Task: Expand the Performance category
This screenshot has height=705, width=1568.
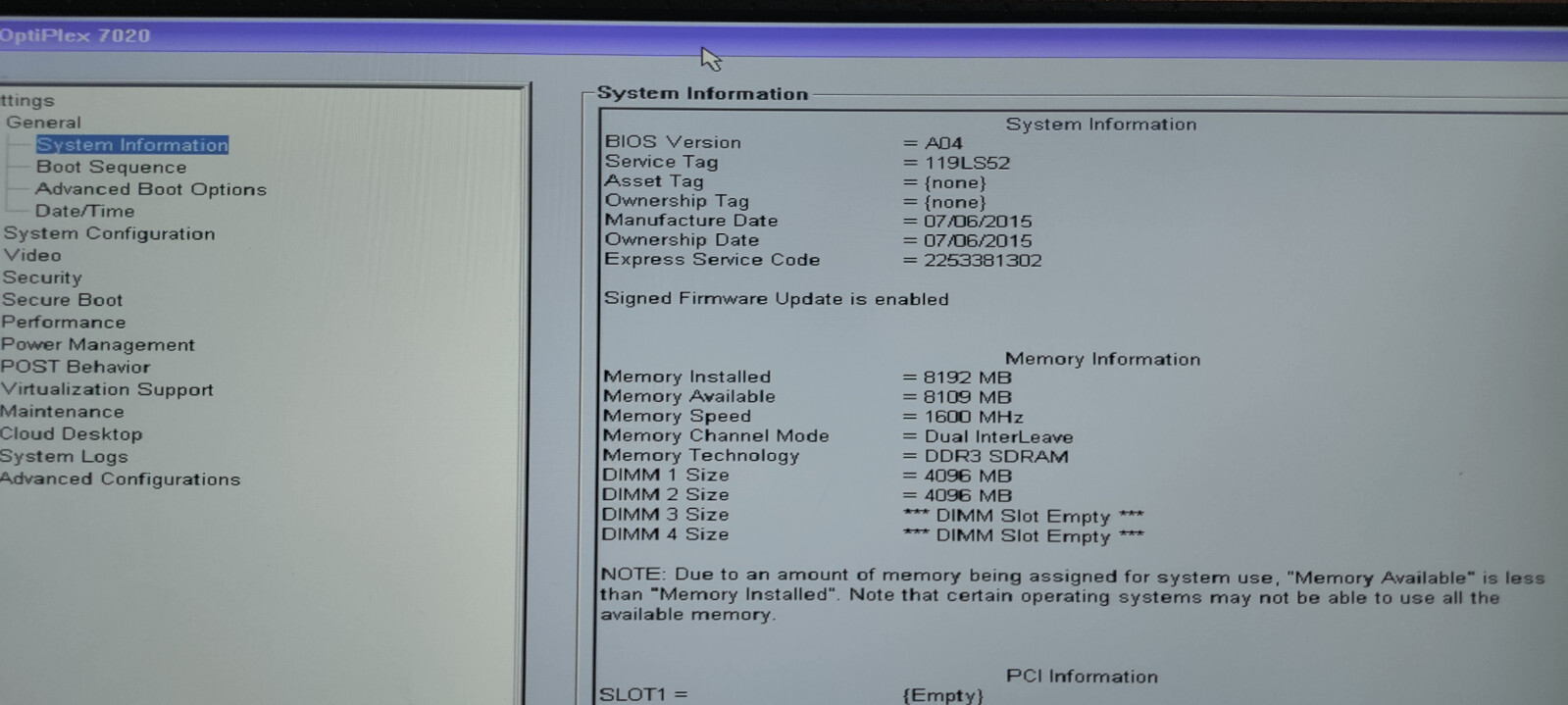Action: pos(63,322)
